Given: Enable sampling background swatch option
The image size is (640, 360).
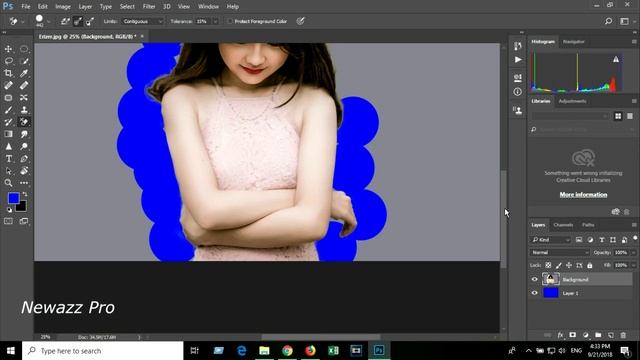Looking at the screenshot, I should 90,21.
